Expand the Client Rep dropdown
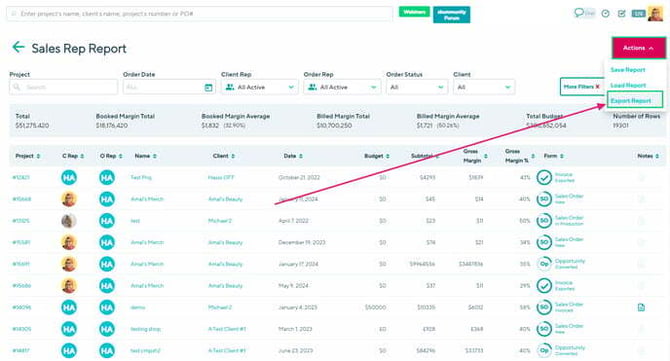The height and width of the screenshot is (361, 670). click(x=260, y=87)
